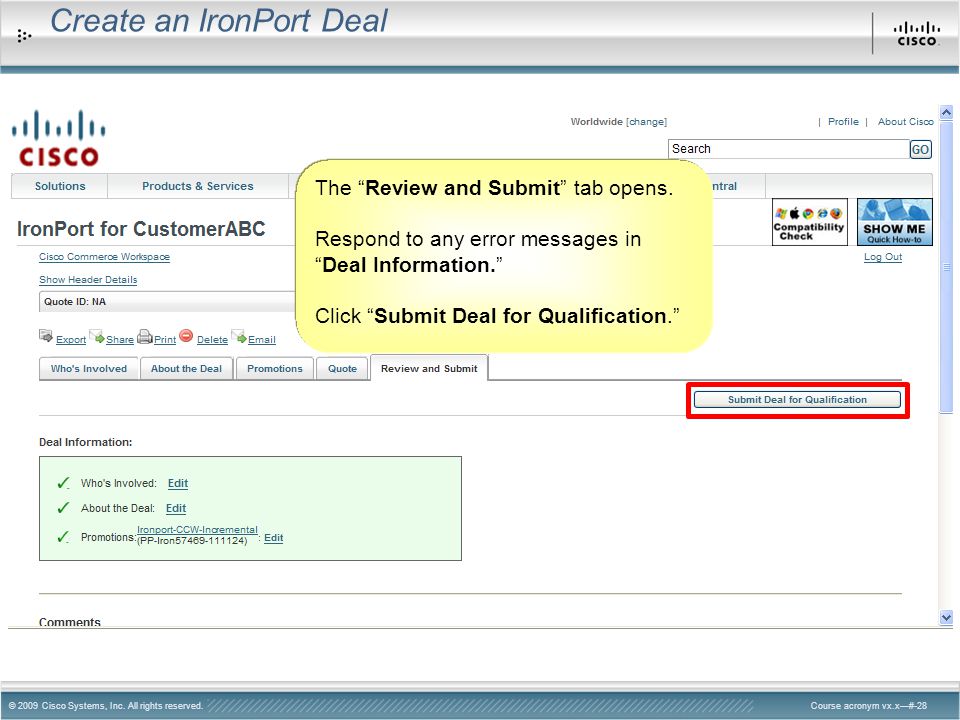
Task: Click the Share link text
Action: pos(120,340)
